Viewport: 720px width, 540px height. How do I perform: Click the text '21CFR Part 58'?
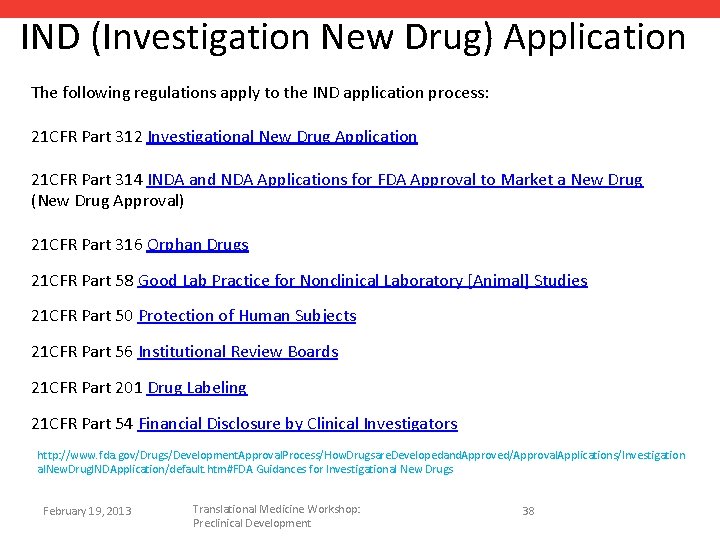point(82,281)
